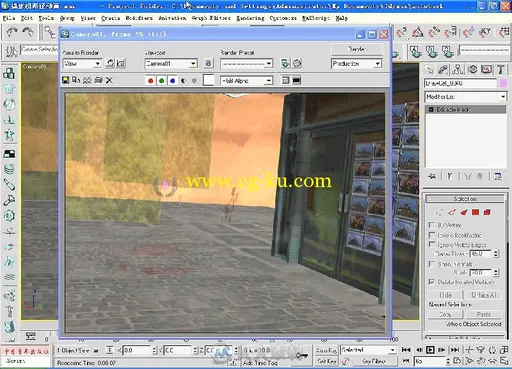The height and width of the screenshot is (369, 512).
Task: Click the Unhide All button
Action: tap(483, 295)
